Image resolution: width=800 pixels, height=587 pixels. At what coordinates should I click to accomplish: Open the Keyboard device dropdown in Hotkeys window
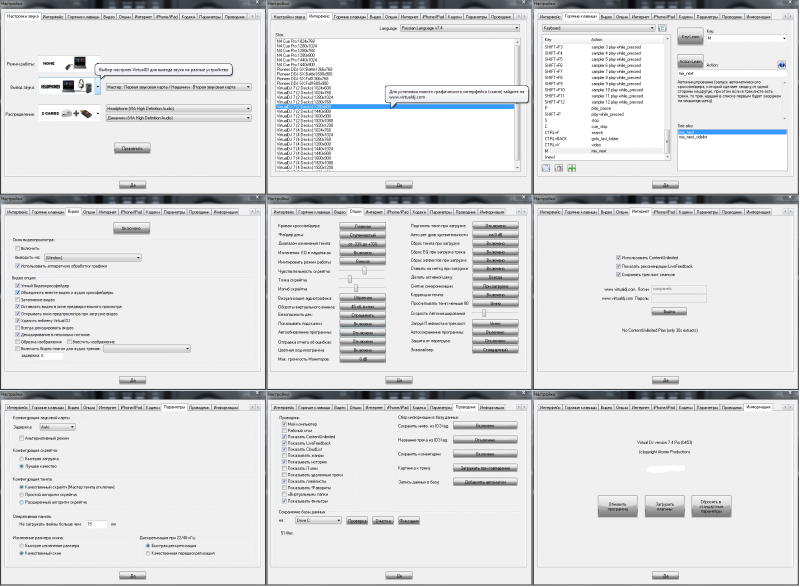tap(598, 28)
